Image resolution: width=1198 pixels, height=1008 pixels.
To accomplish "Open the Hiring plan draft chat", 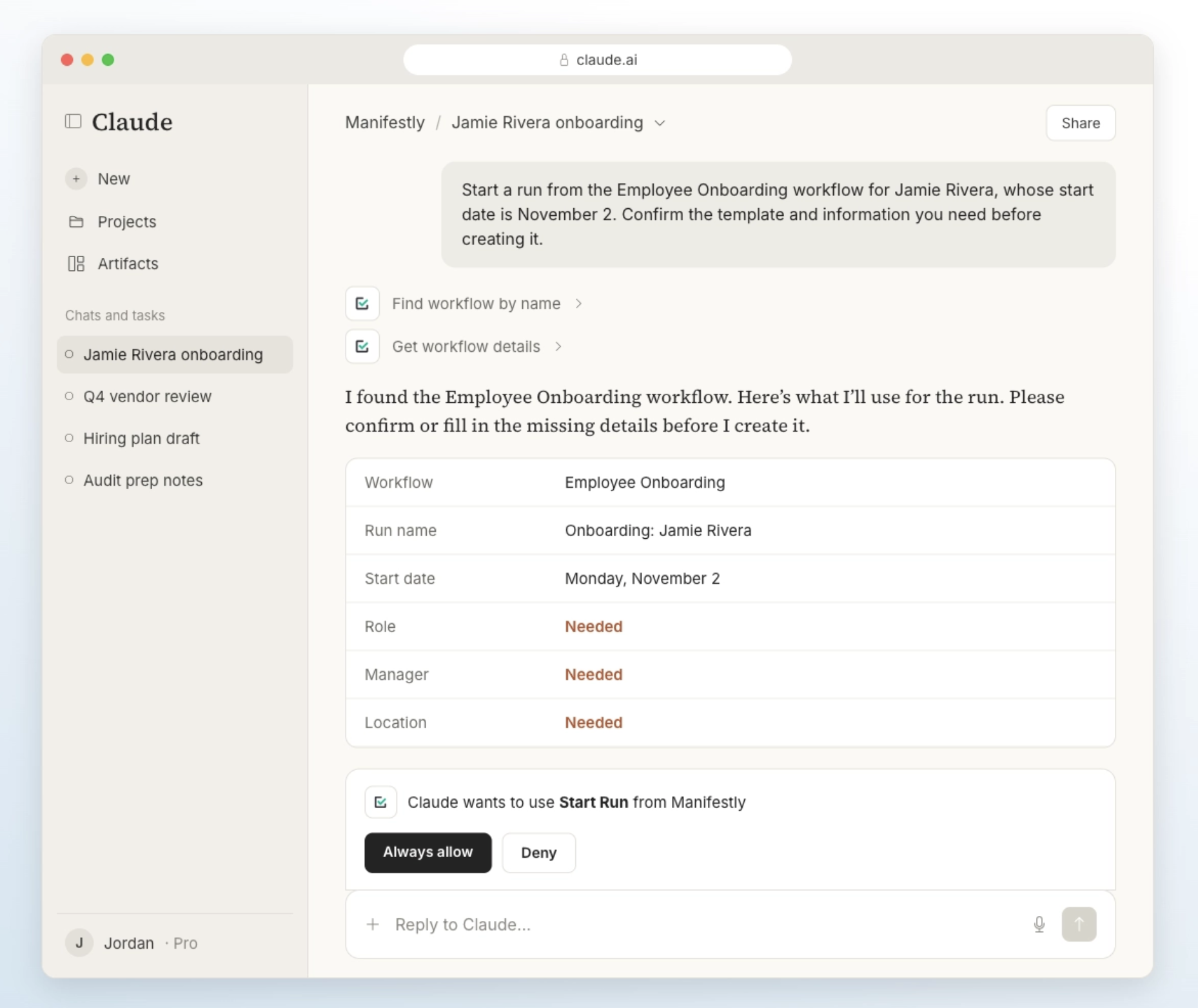I will 175,438.
